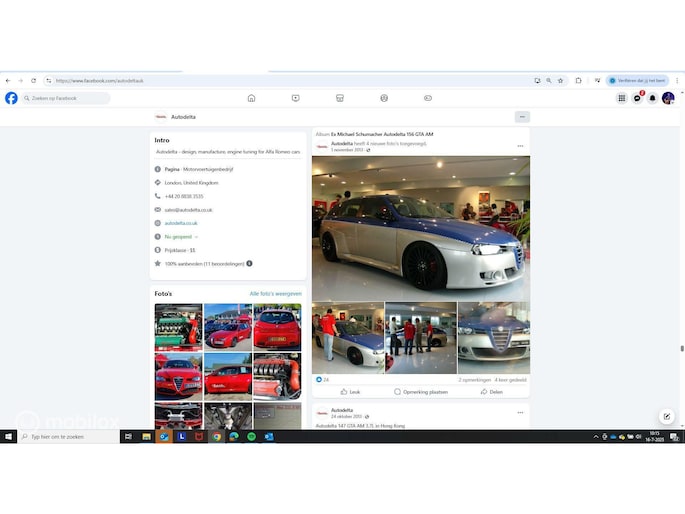Expand the 'Nu geopend' opening hours
This screenshot has height=514, width=685.
point(182,237)
